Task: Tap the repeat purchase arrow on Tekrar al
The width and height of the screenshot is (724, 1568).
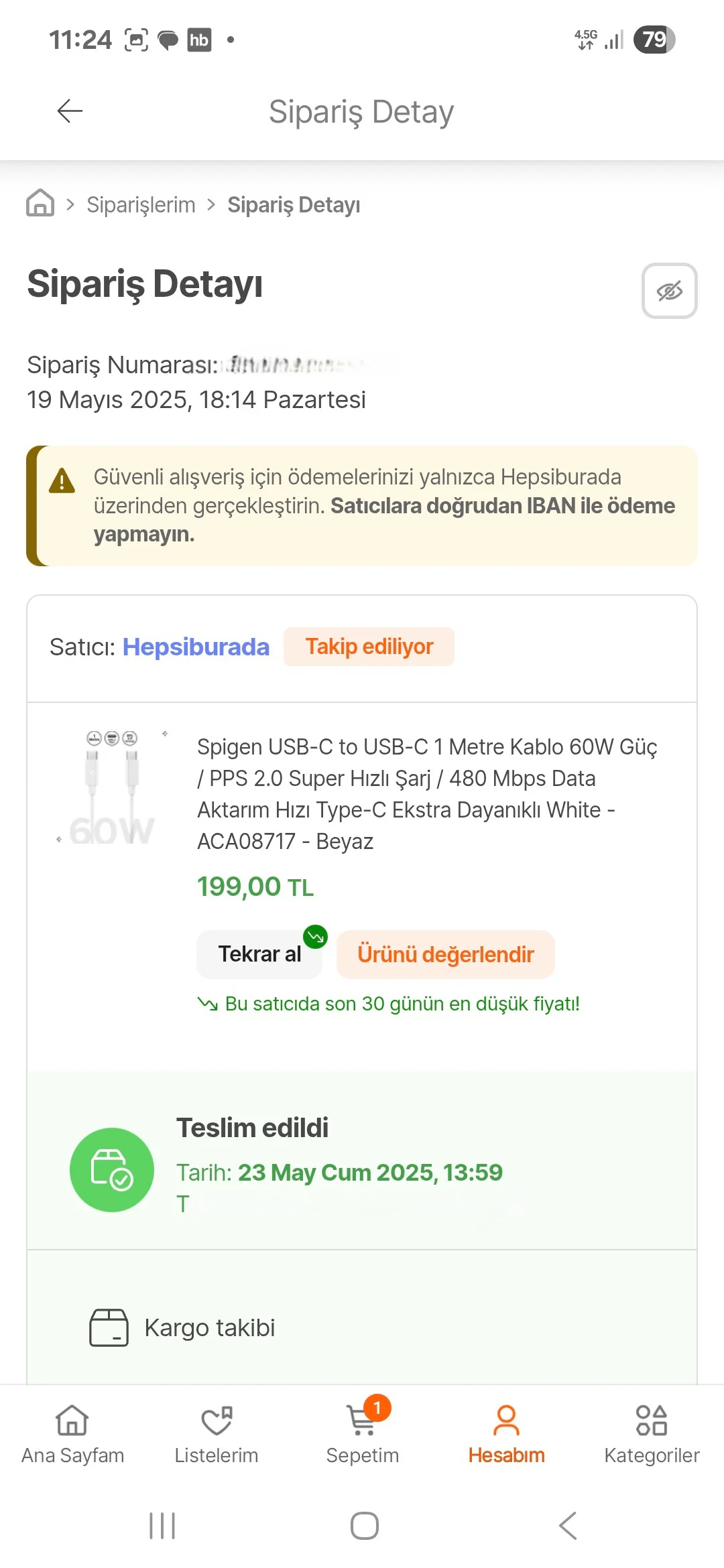Action: (315, 937)
